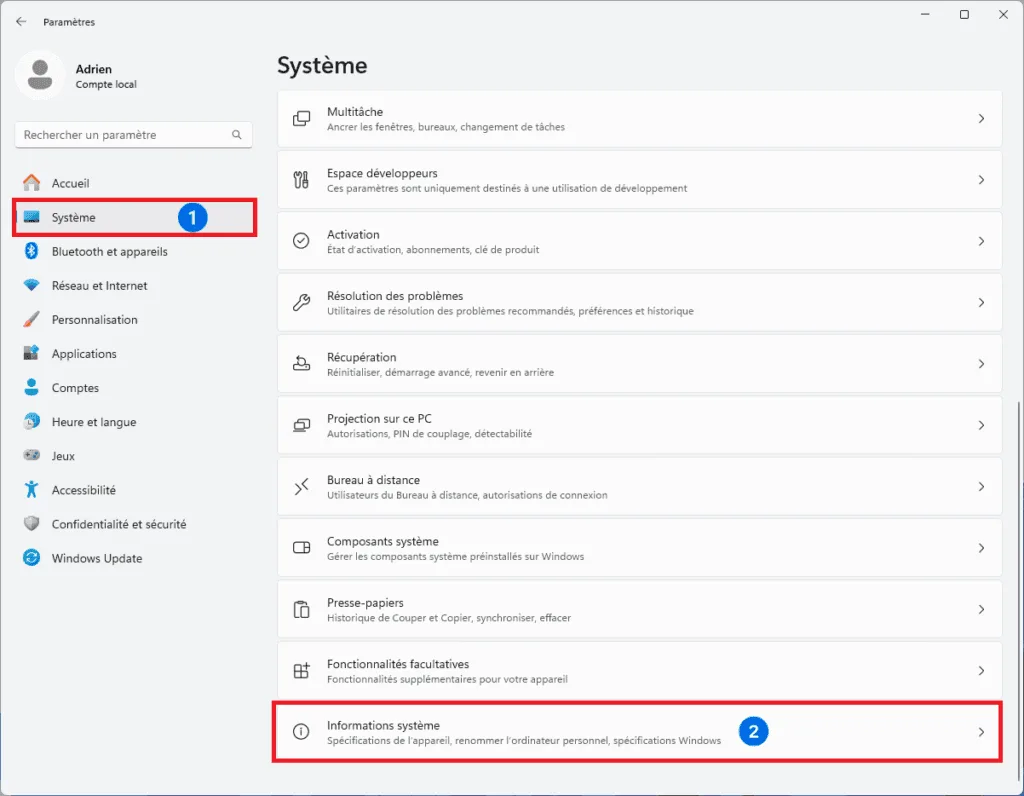Open the Activation title text

point(353,234)
